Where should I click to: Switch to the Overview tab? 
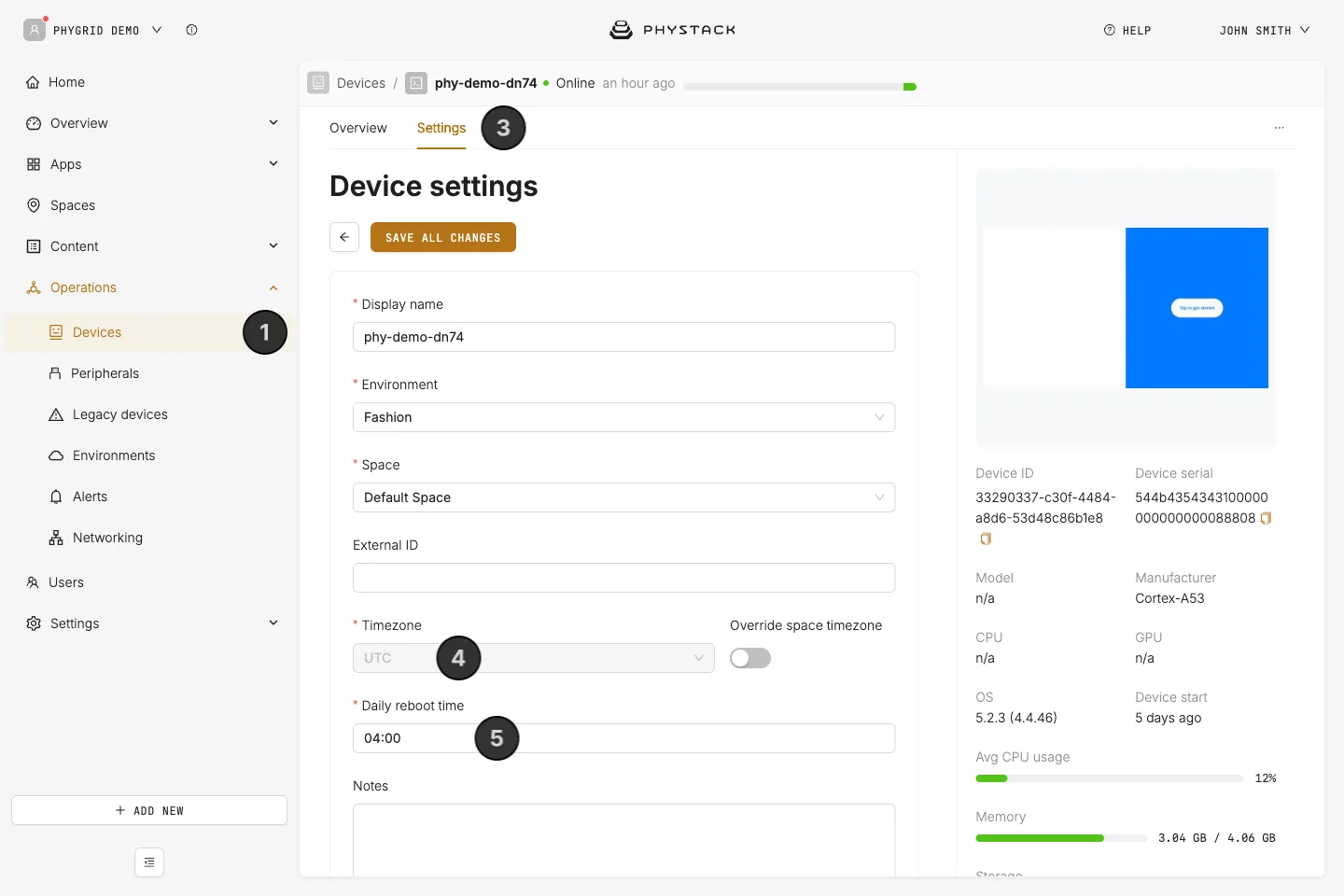(358, 128)
